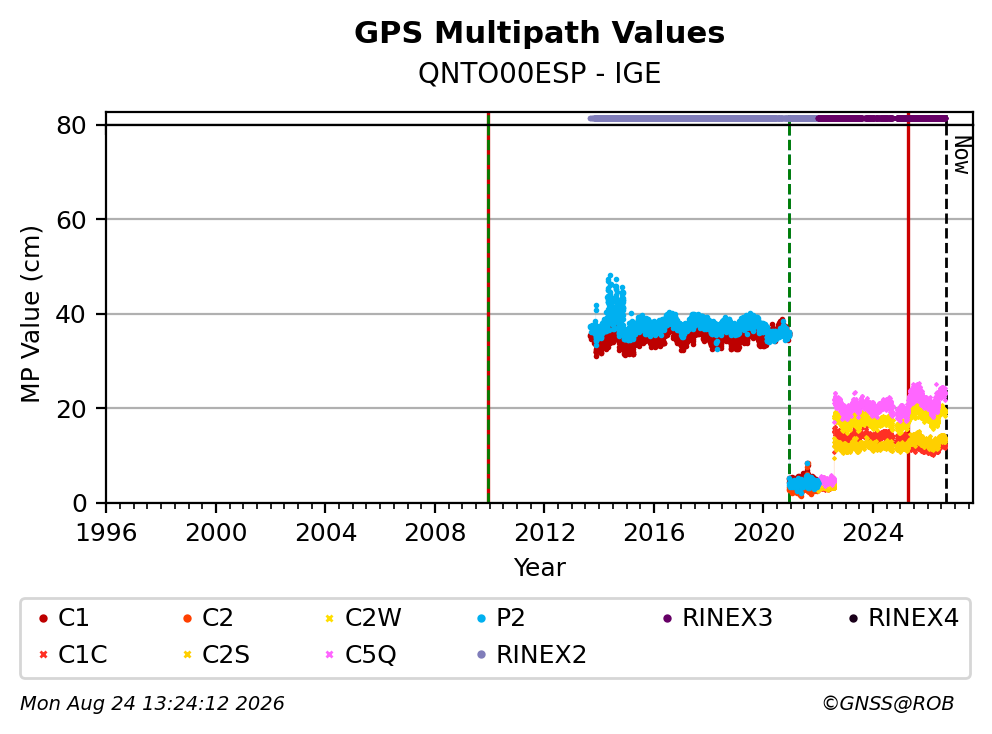Select the C2S legend entry
Screen dimensions: 992x734
coord(216,655)
